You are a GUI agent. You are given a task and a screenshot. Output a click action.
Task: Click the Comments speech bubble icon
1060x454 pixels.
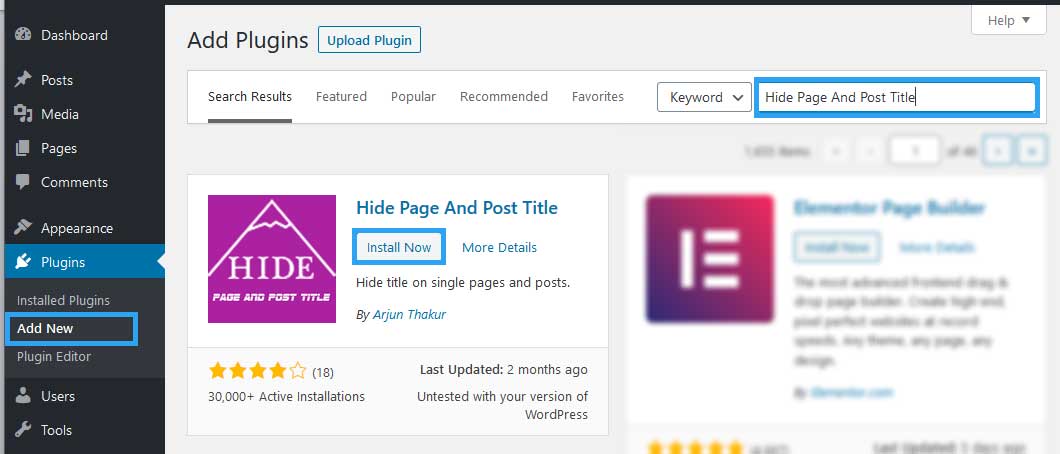23,182
